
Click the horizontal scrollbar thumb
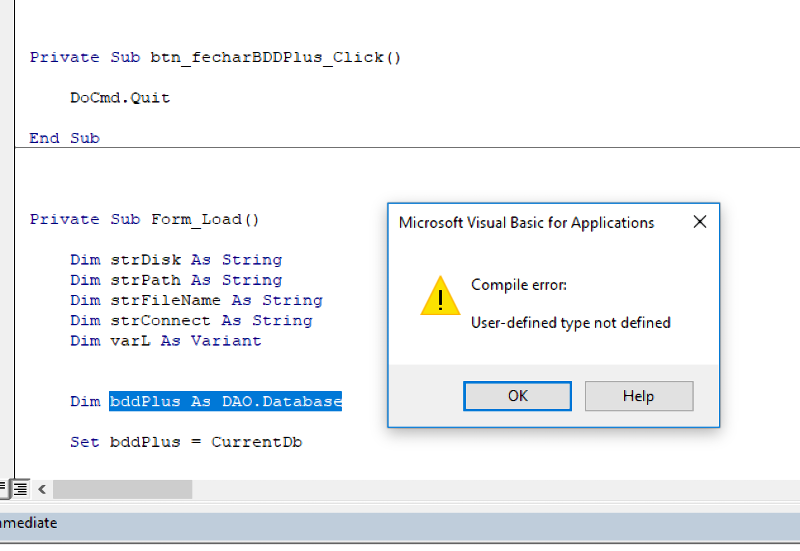pos(122,489)
